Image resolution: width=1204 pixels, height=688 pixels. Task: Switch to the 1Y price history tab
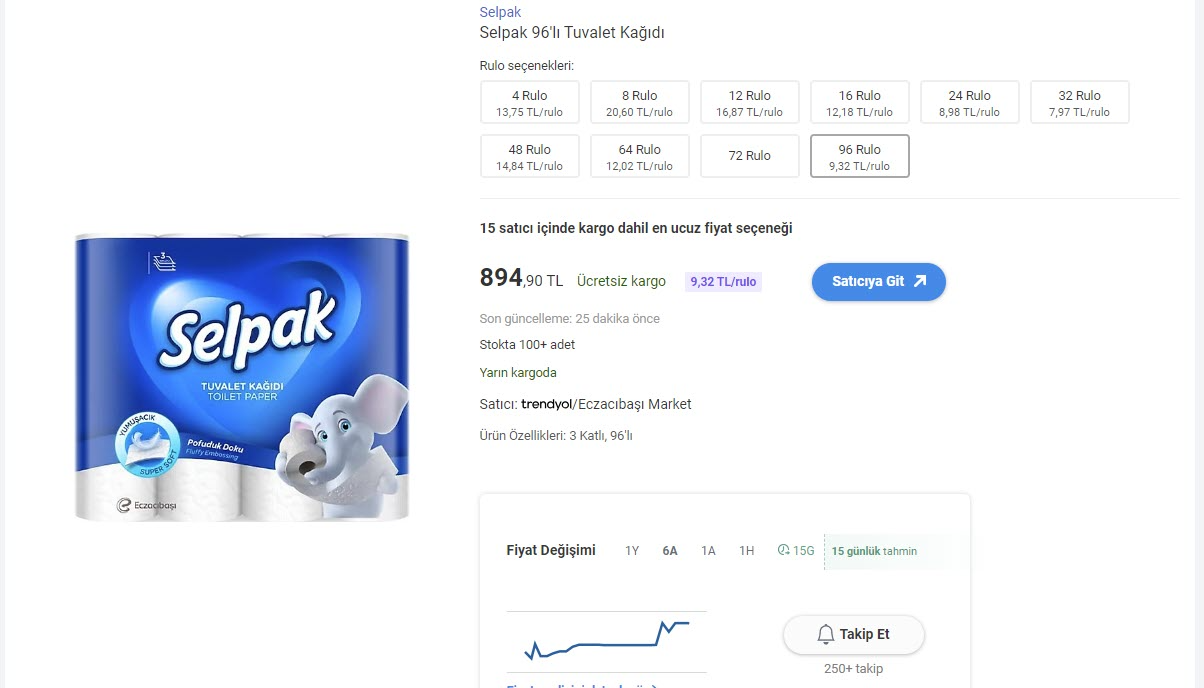[x=631, y=550]
